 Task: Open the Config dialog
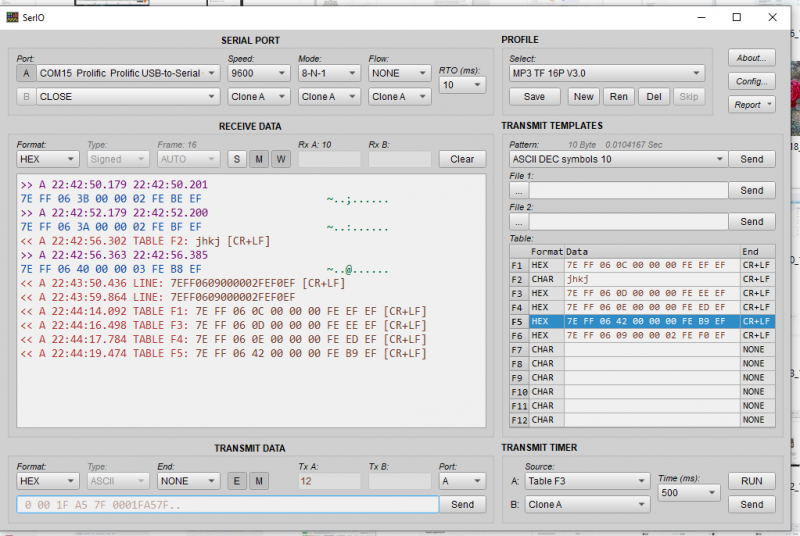[752, 81]
